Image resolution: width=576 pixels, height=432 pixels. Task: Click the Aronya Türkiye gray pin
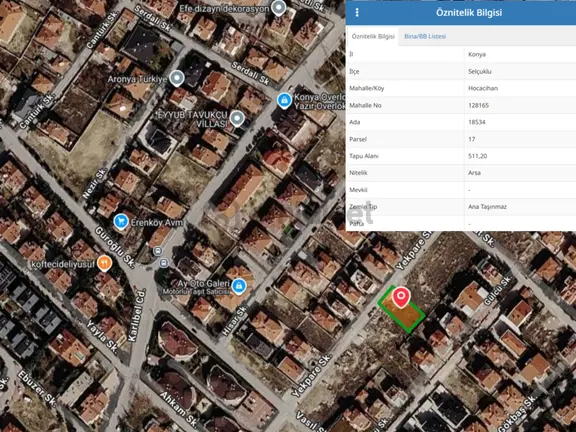pos(177,78)
